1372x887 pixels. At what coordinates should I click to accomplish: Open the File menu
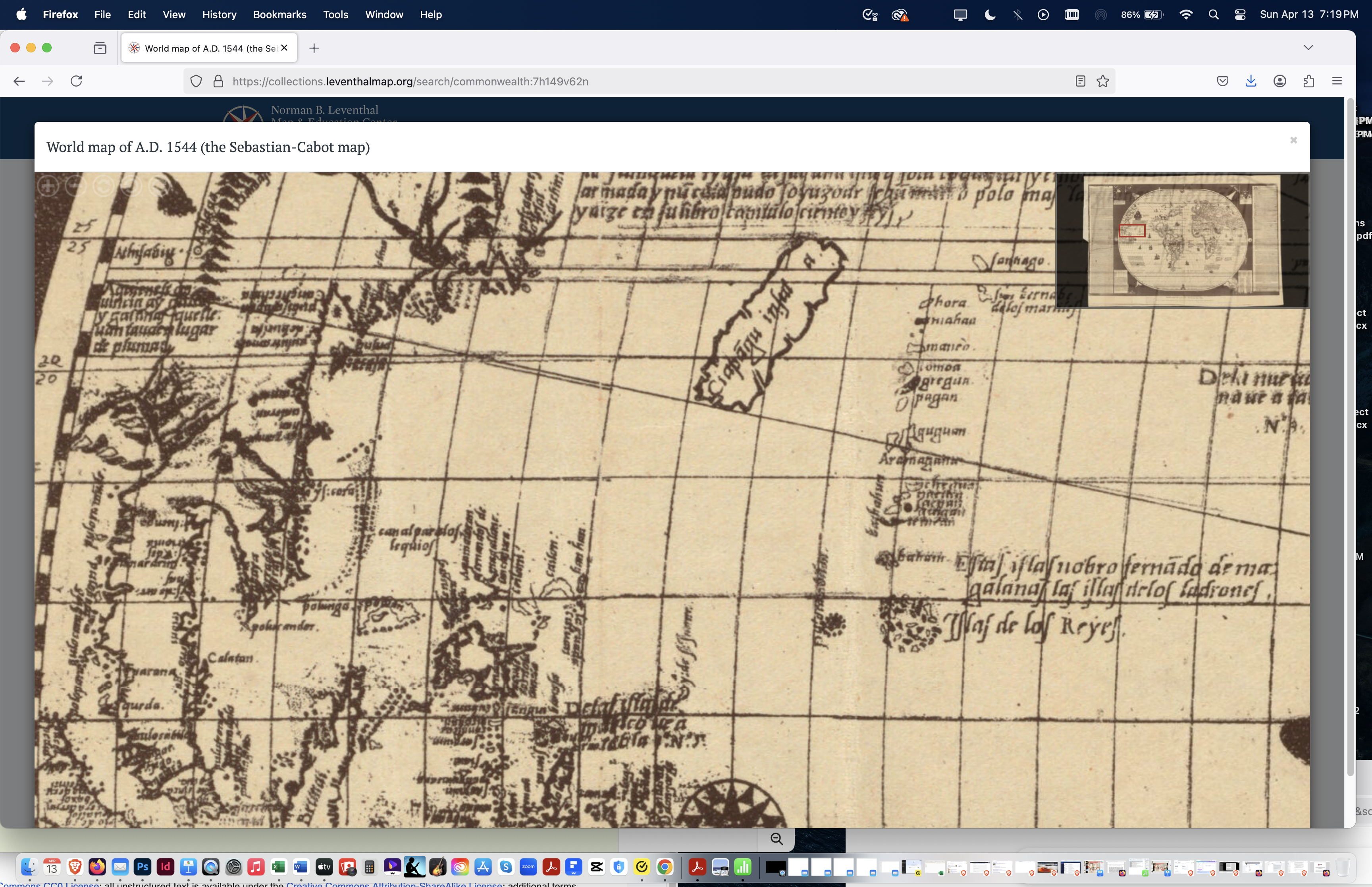(x=102, y=14)
